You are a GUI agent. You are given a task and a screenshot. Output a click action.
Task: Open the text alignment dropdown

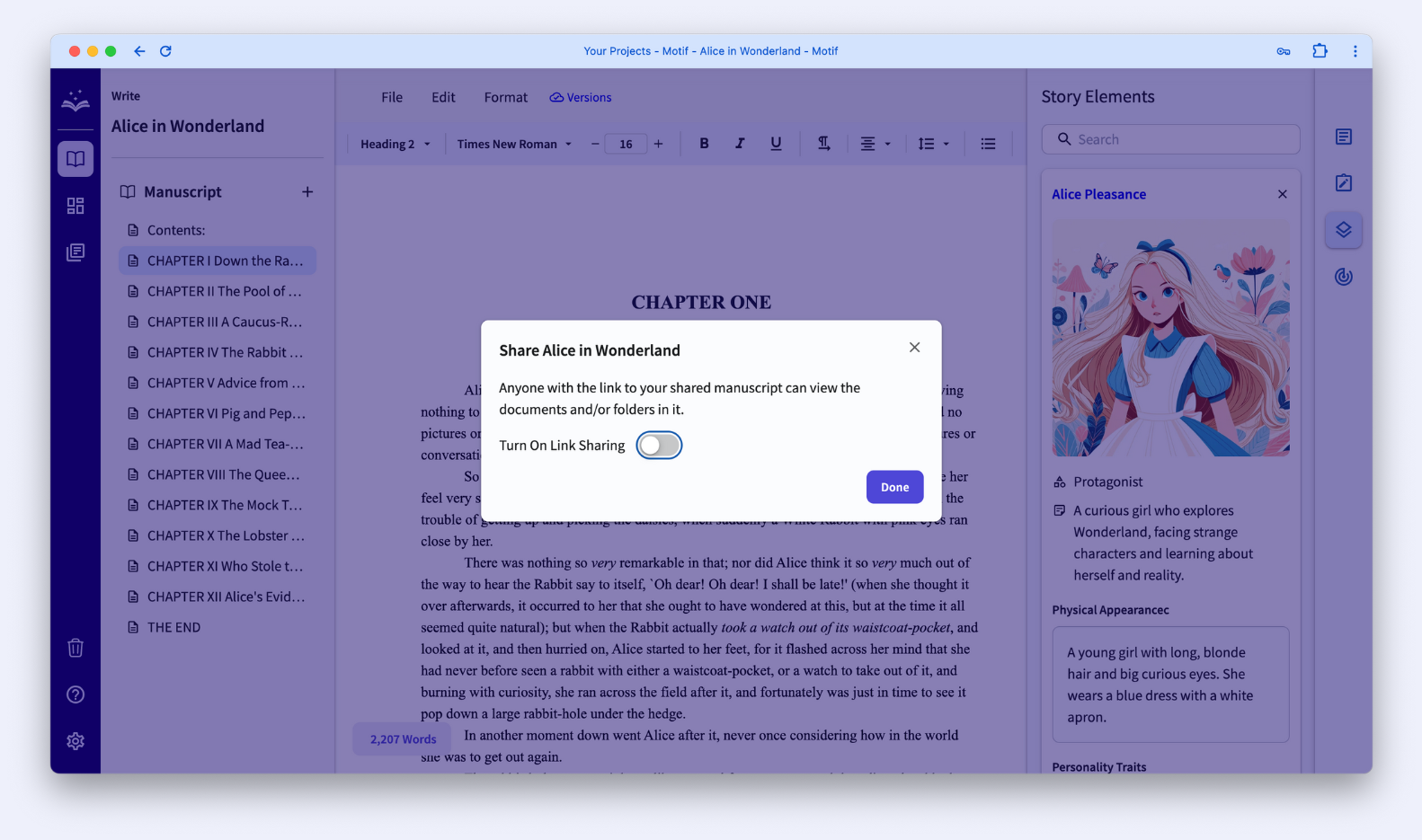pyautogui.click(x=875, y=144)
